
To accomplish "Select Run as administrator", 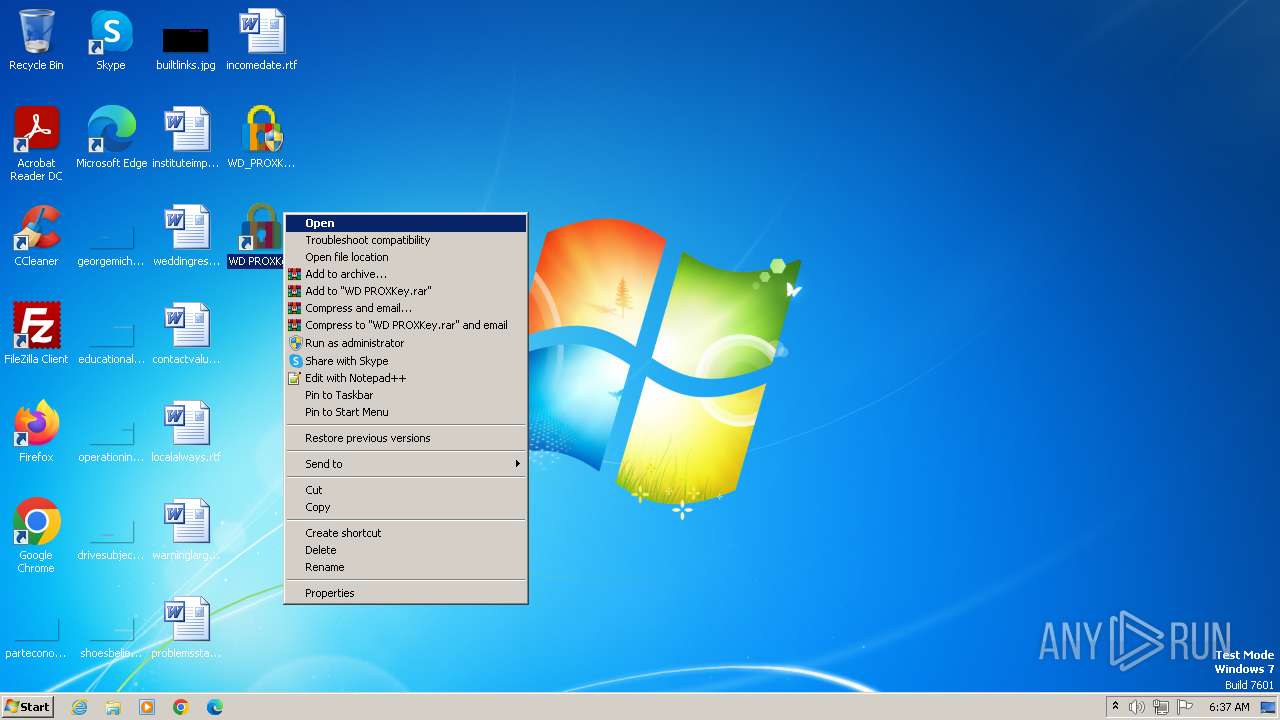I will point(406,343).
